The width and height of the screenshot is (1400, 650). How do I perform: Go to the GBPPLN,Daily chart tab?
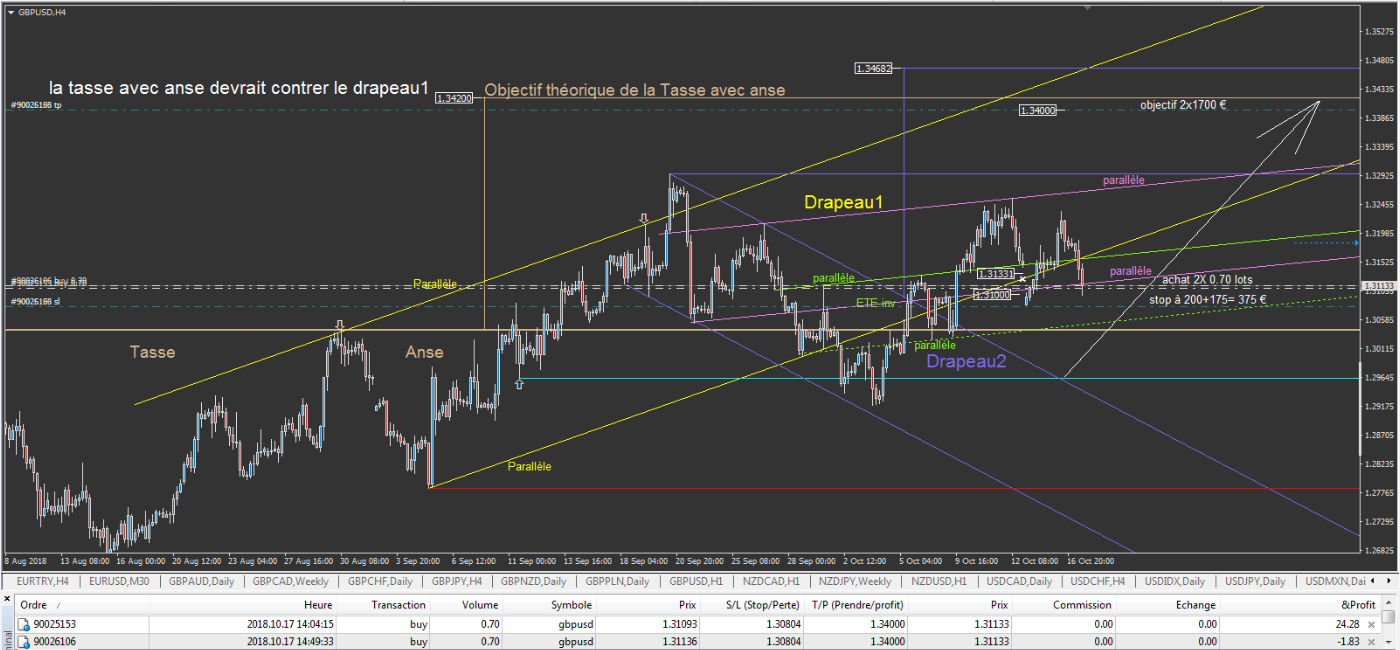pos(616,581)
